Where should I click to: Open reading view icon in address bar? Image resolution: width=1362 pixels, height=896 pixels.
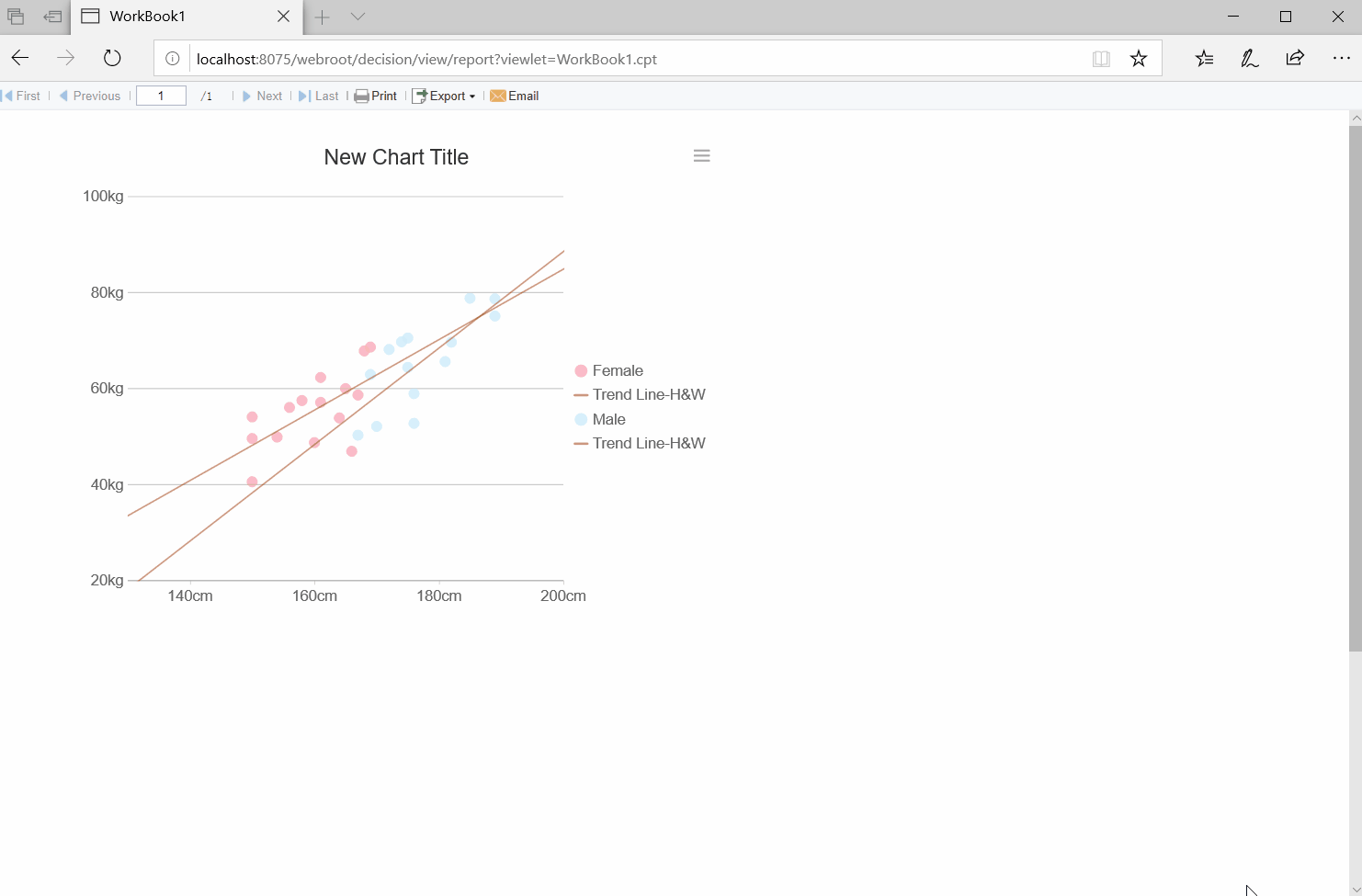(x=1101, y=59)
